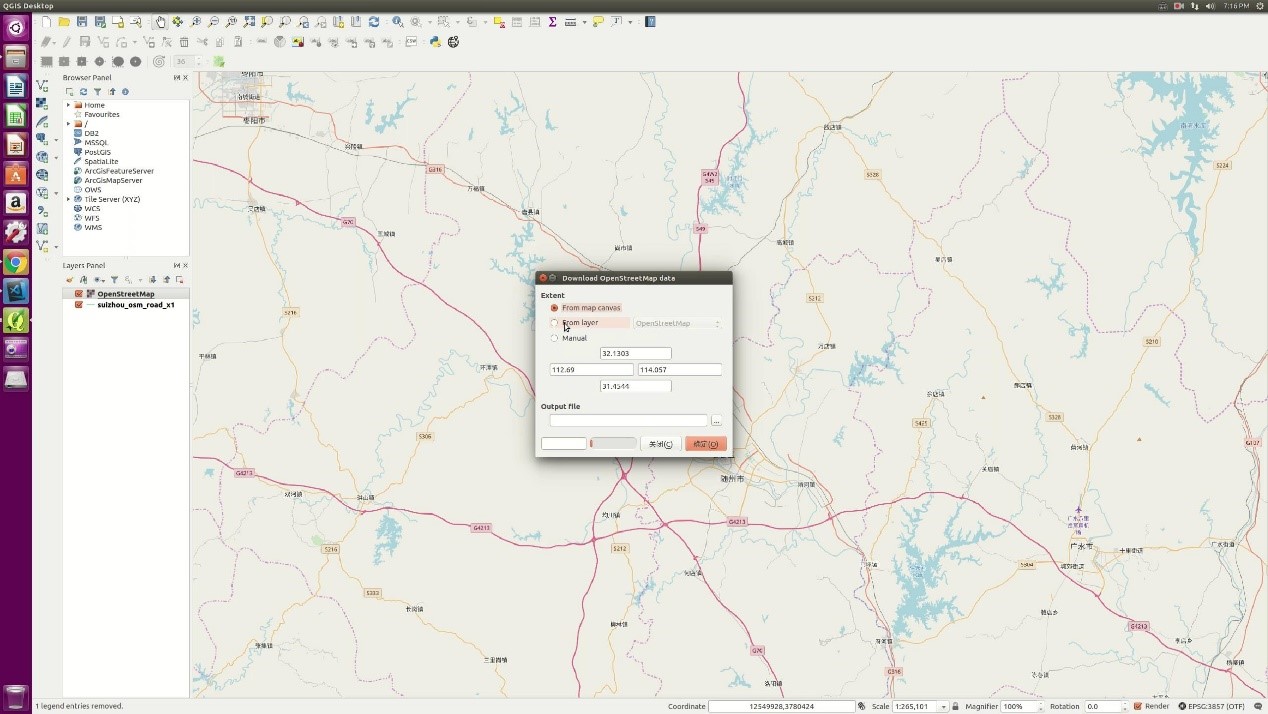This screenshot has height=714, width=1268.
Task: Click the Refresh map canvas icon
Action: (x=374, y=22)
